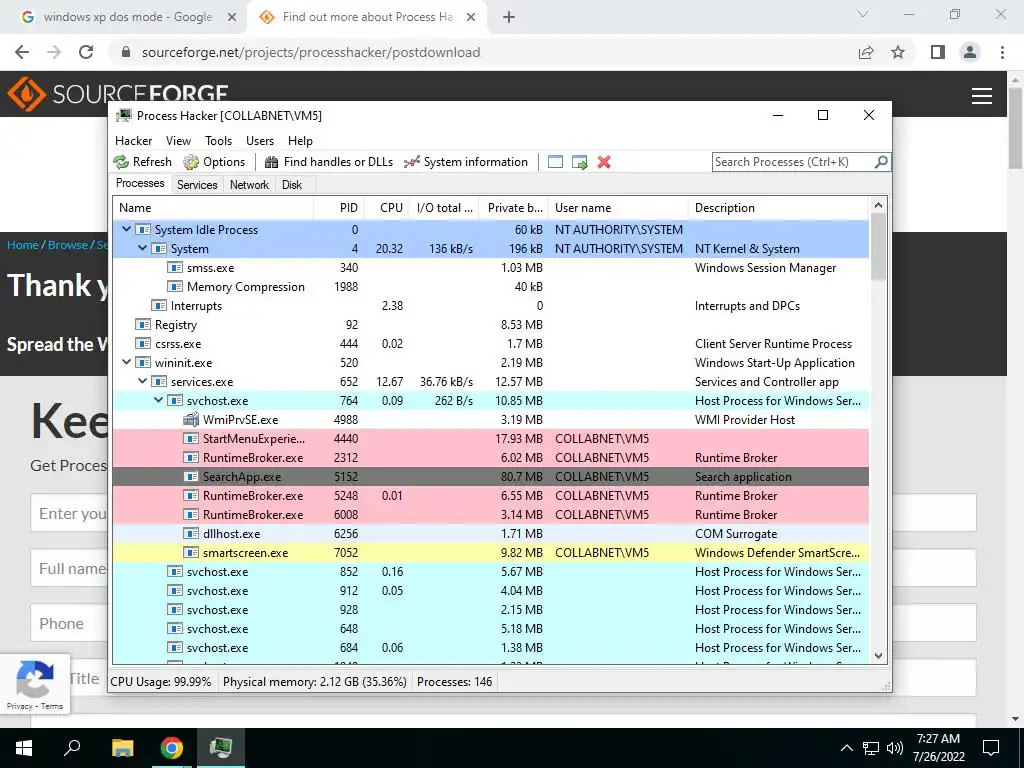Click the smartscreen.exe process icon
The image size is (1024, 768).
click(191, 552)
